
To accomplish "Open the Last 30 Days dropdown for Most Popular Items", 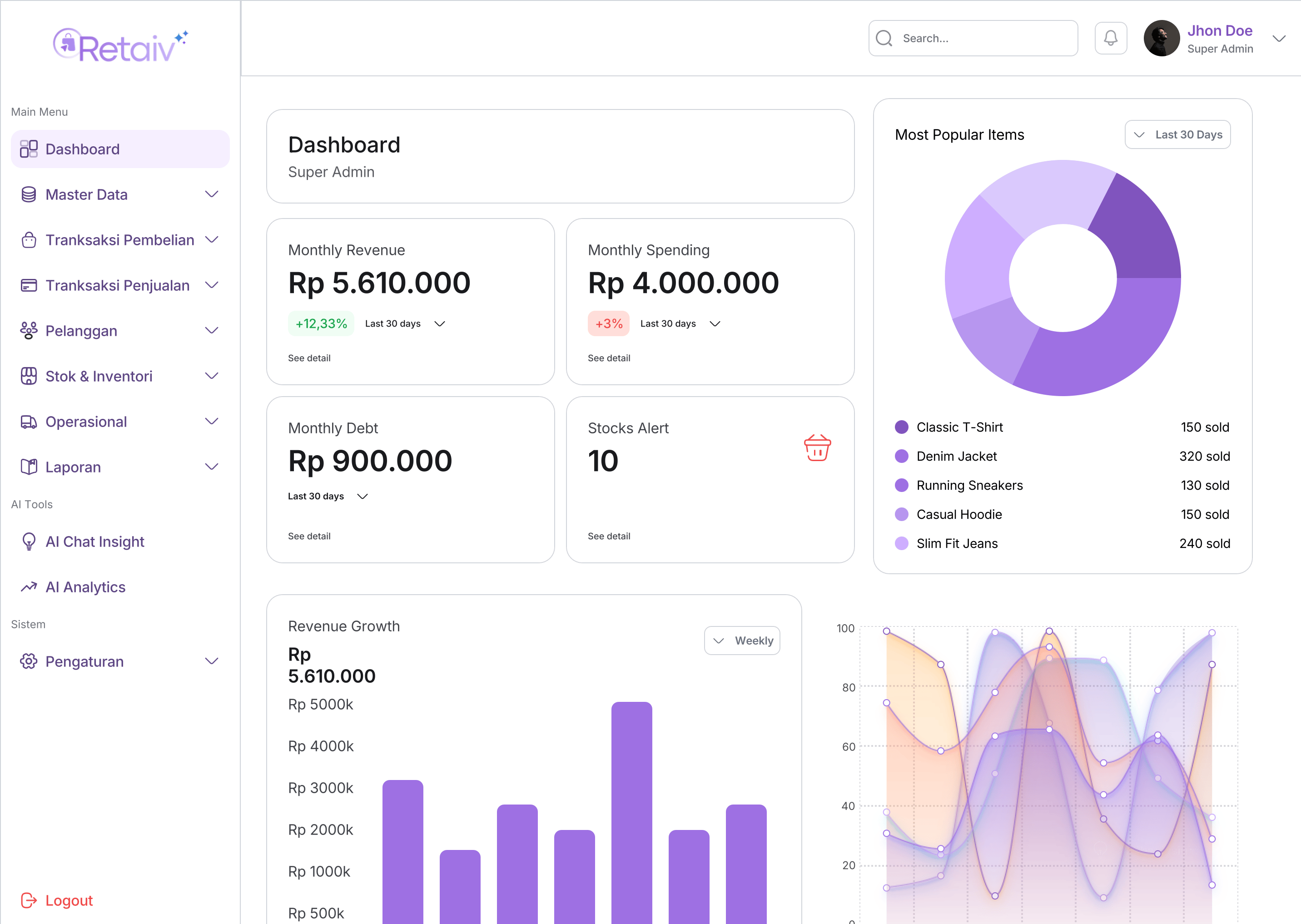I will coord(1177,134).
